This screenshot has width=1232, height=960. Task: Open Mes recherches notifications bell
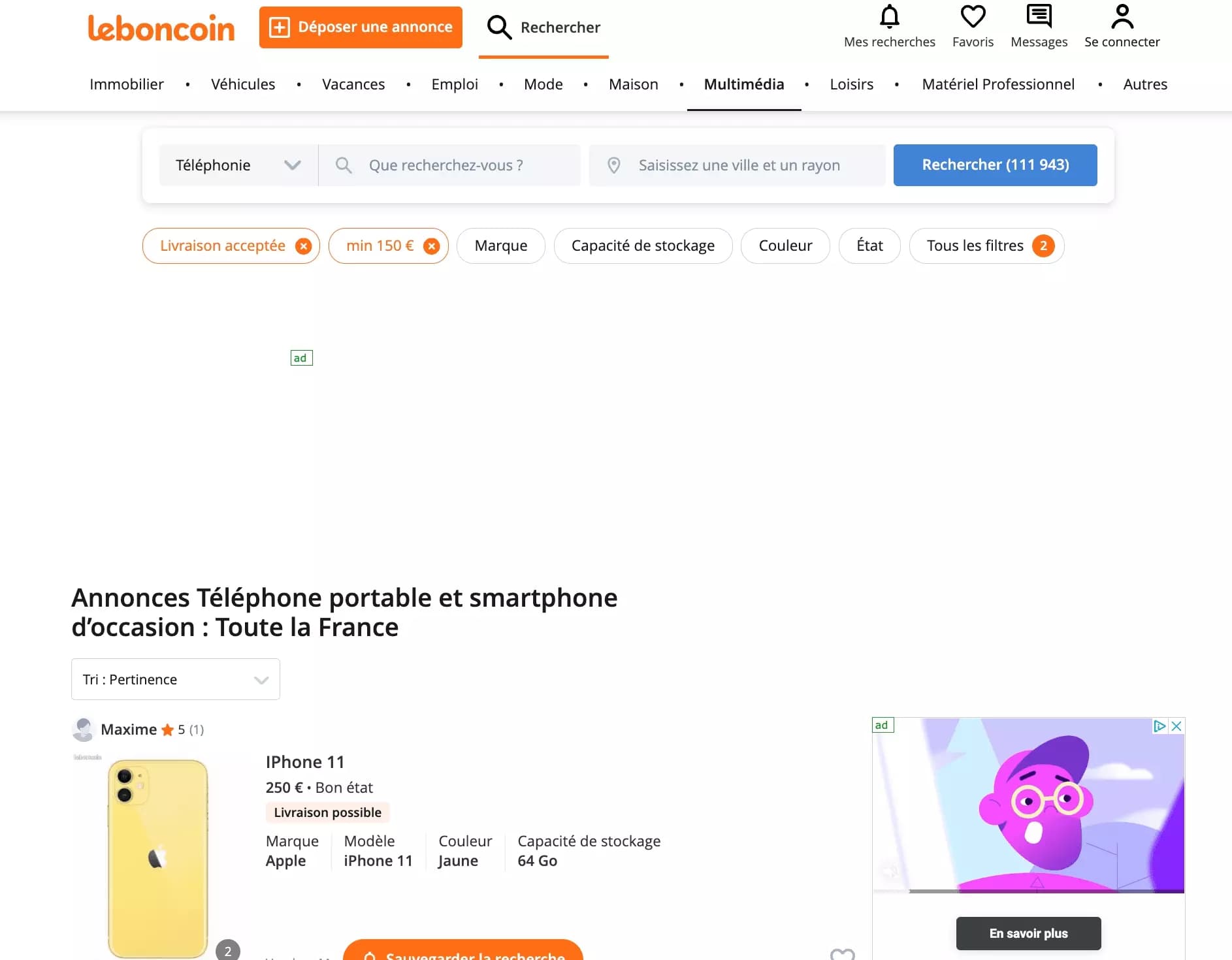(890, 18)
